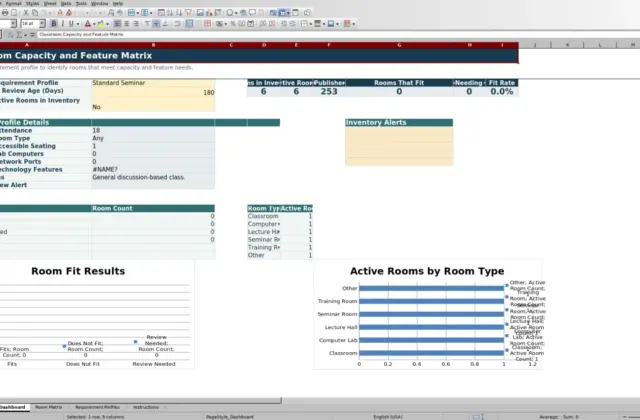Viewport: 640px width, 420px height.
Task: Click the Copy icon
Action: tap(35, 13)
